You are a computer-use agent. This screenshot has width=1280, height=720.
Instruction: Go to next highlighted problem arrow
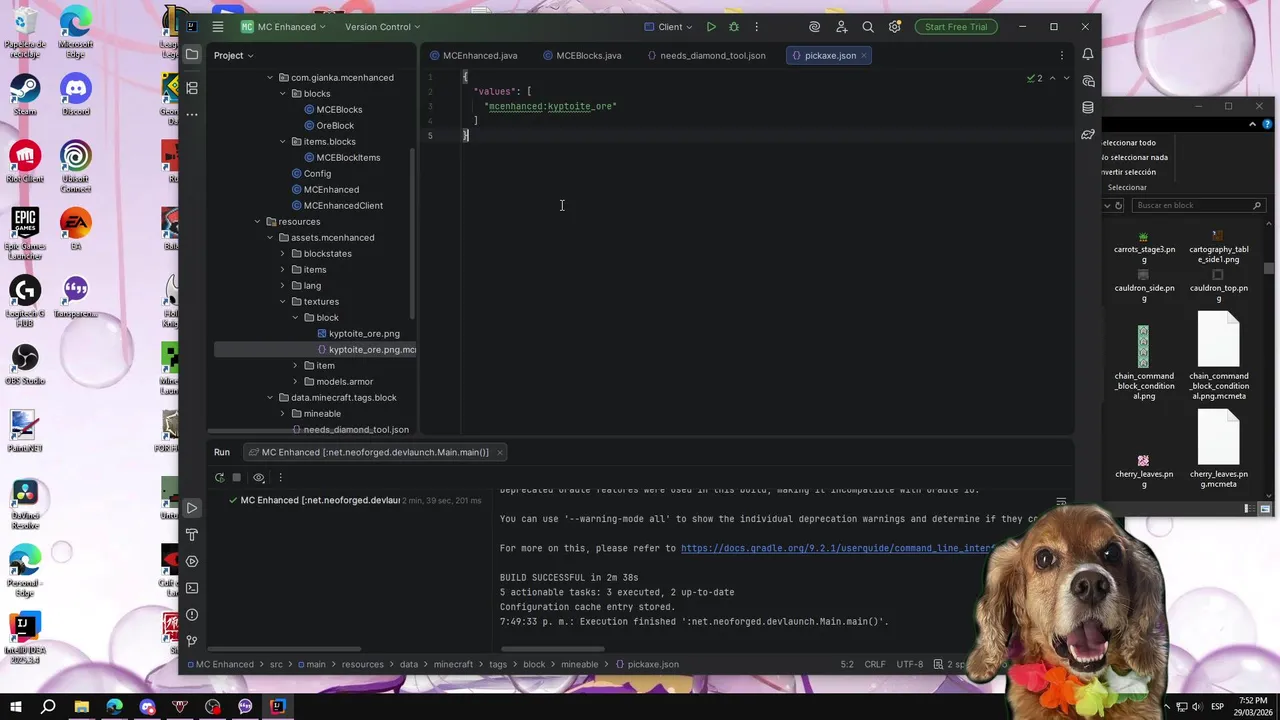pyautogui.click(x=1066, y=78)
